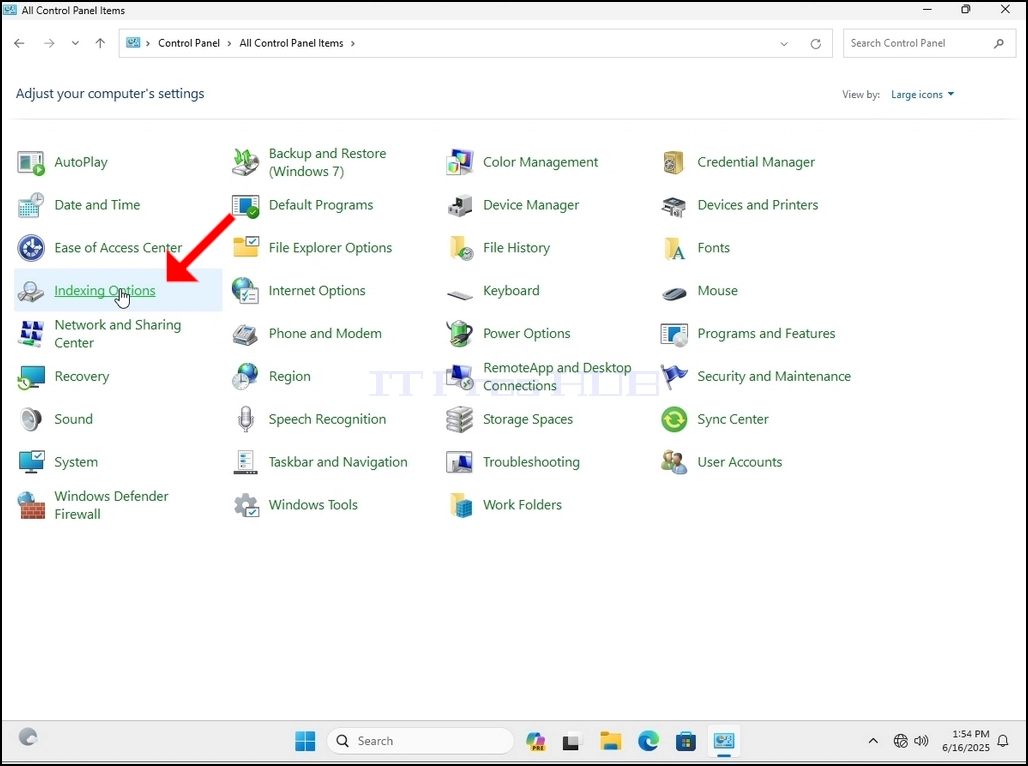
Task: Click the Date and Time icon
Action: point(30,205)
